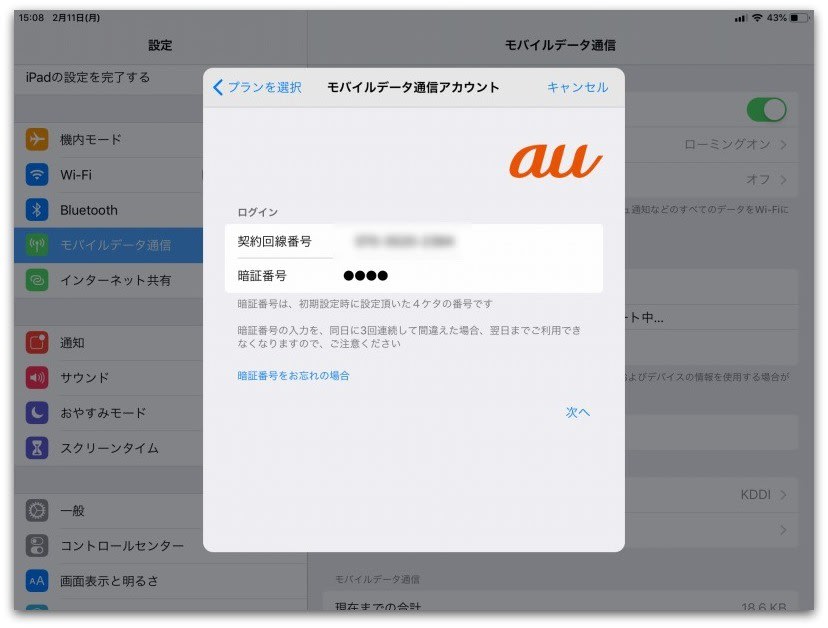
Task: Tap the モバイルデータ通信アカウント title
Action: point(413,87)
